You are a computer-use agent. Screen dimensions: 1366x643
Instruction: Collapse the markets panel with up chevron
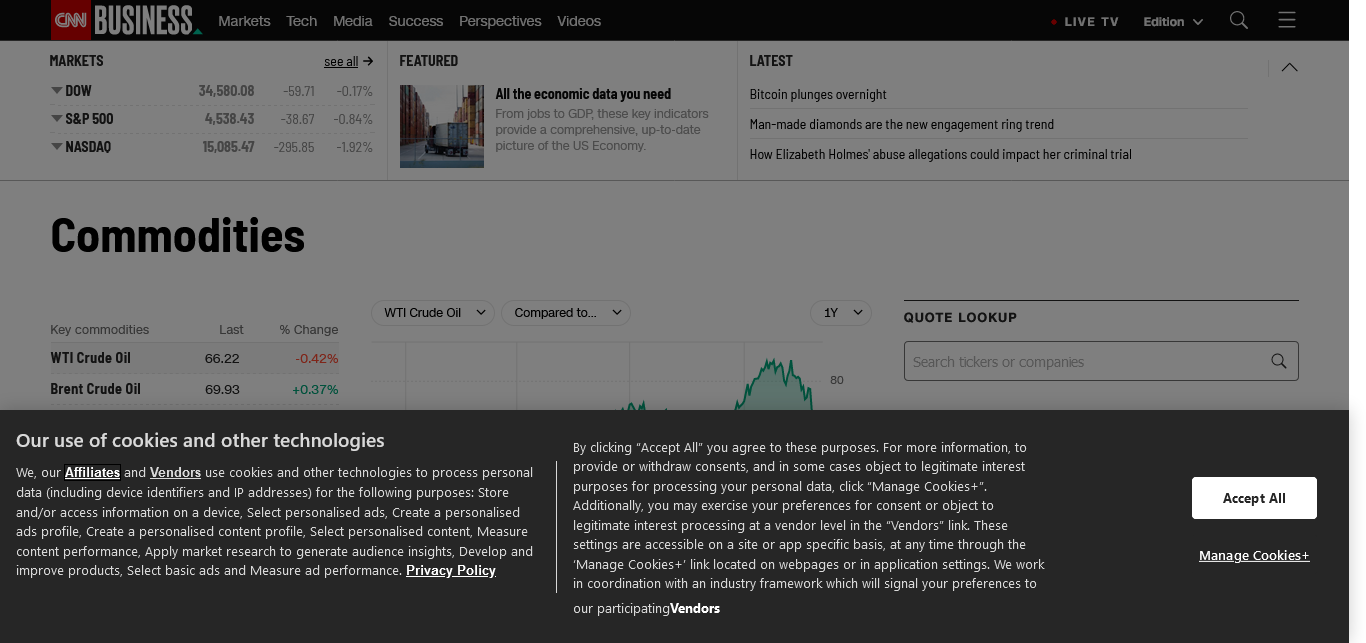1290,67
